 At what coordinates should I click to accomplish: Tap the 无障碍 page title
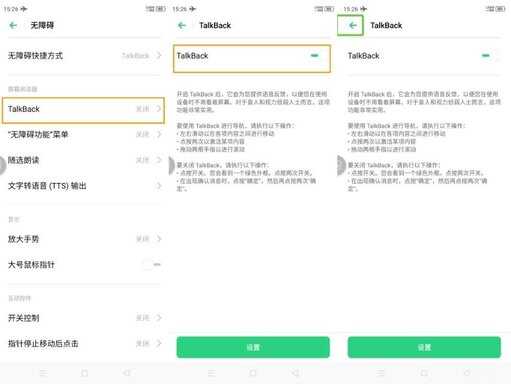42,25
